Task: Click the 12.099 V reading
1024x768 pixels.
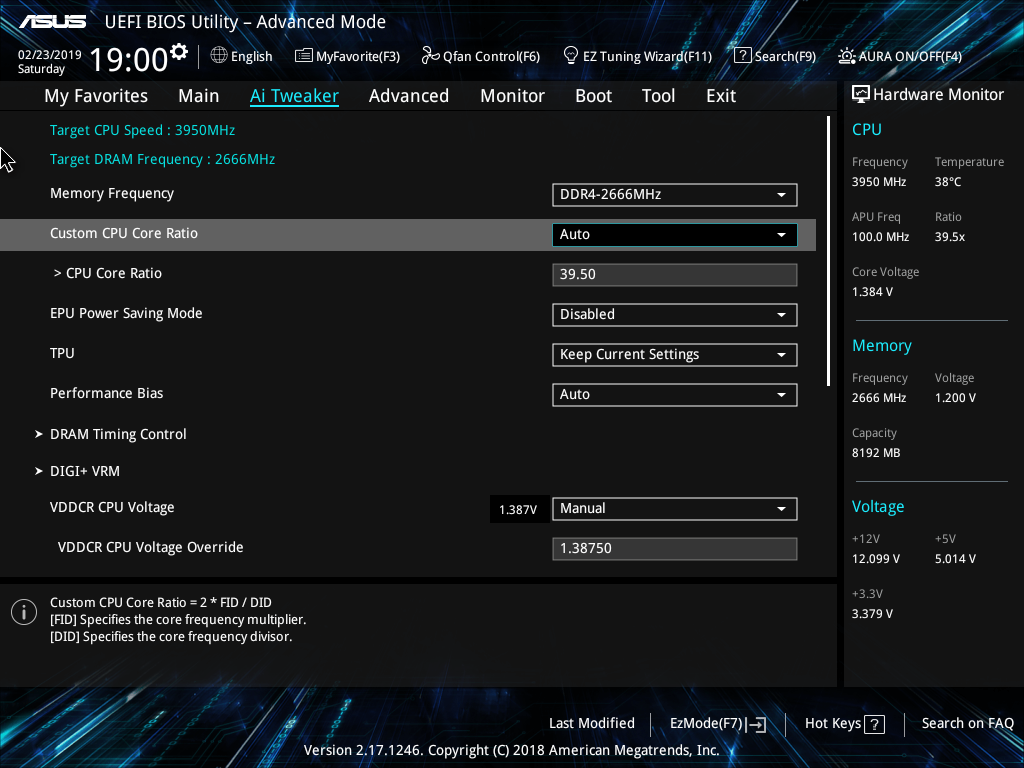Action: pyautogui.click(x=876, y=559)
